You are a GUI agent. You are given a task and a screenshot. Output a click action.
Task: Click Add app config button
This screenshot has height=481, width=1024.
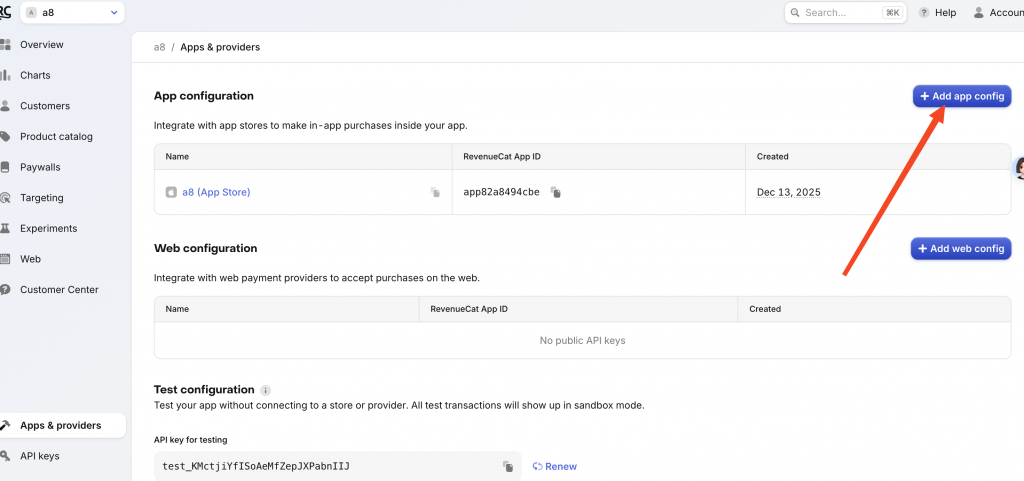point(961,96)
